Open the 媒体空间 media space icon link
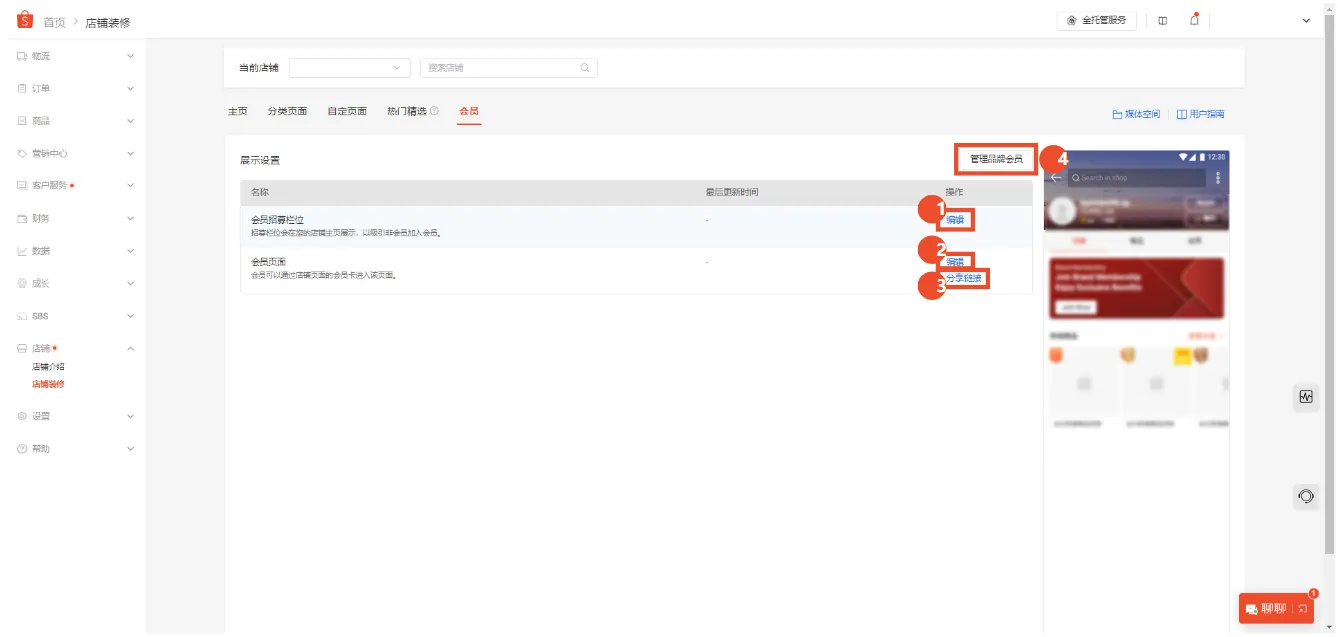 pos(1116,114)
